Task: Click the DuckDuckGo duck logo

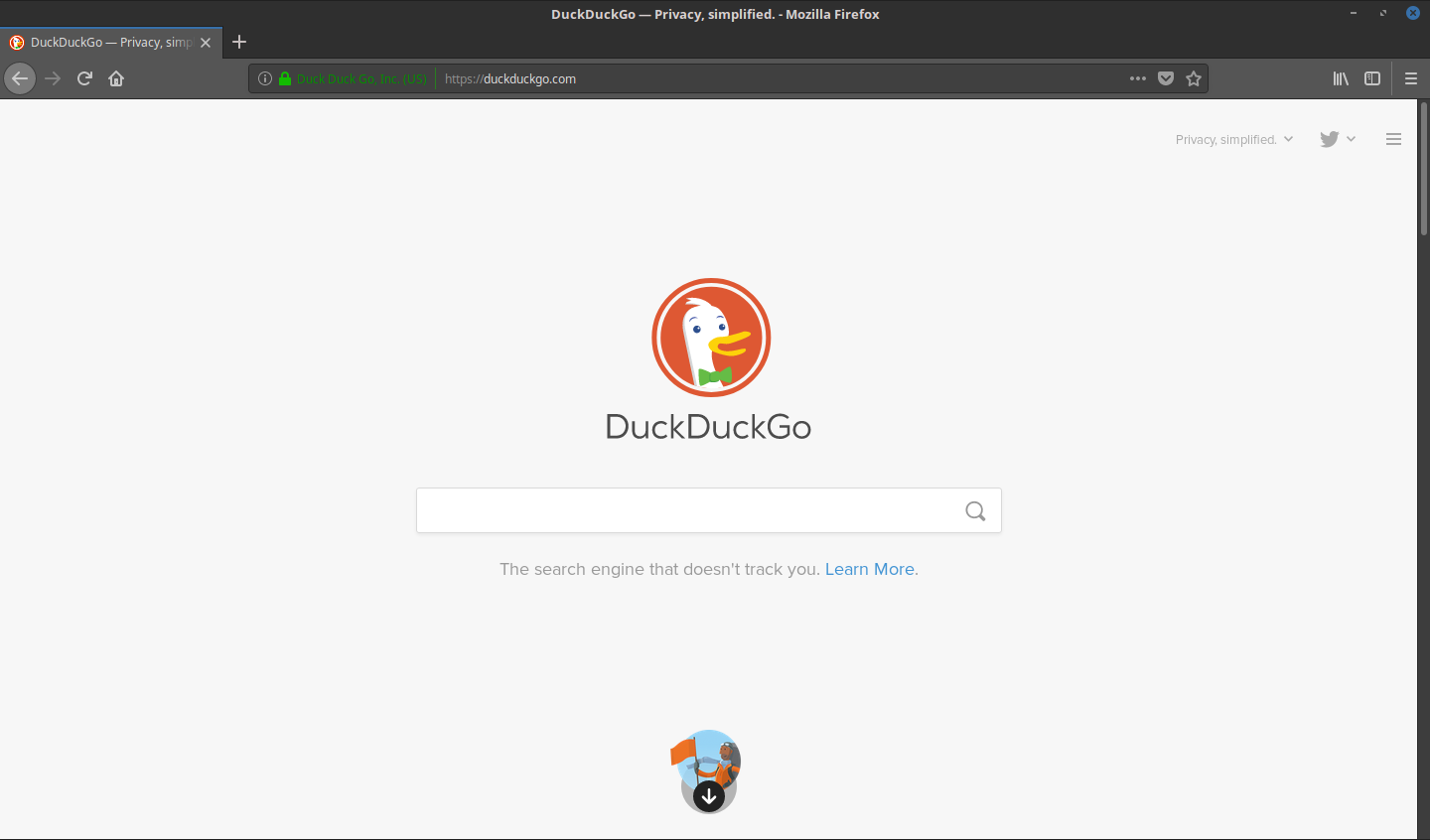Action: coord(711,338)
